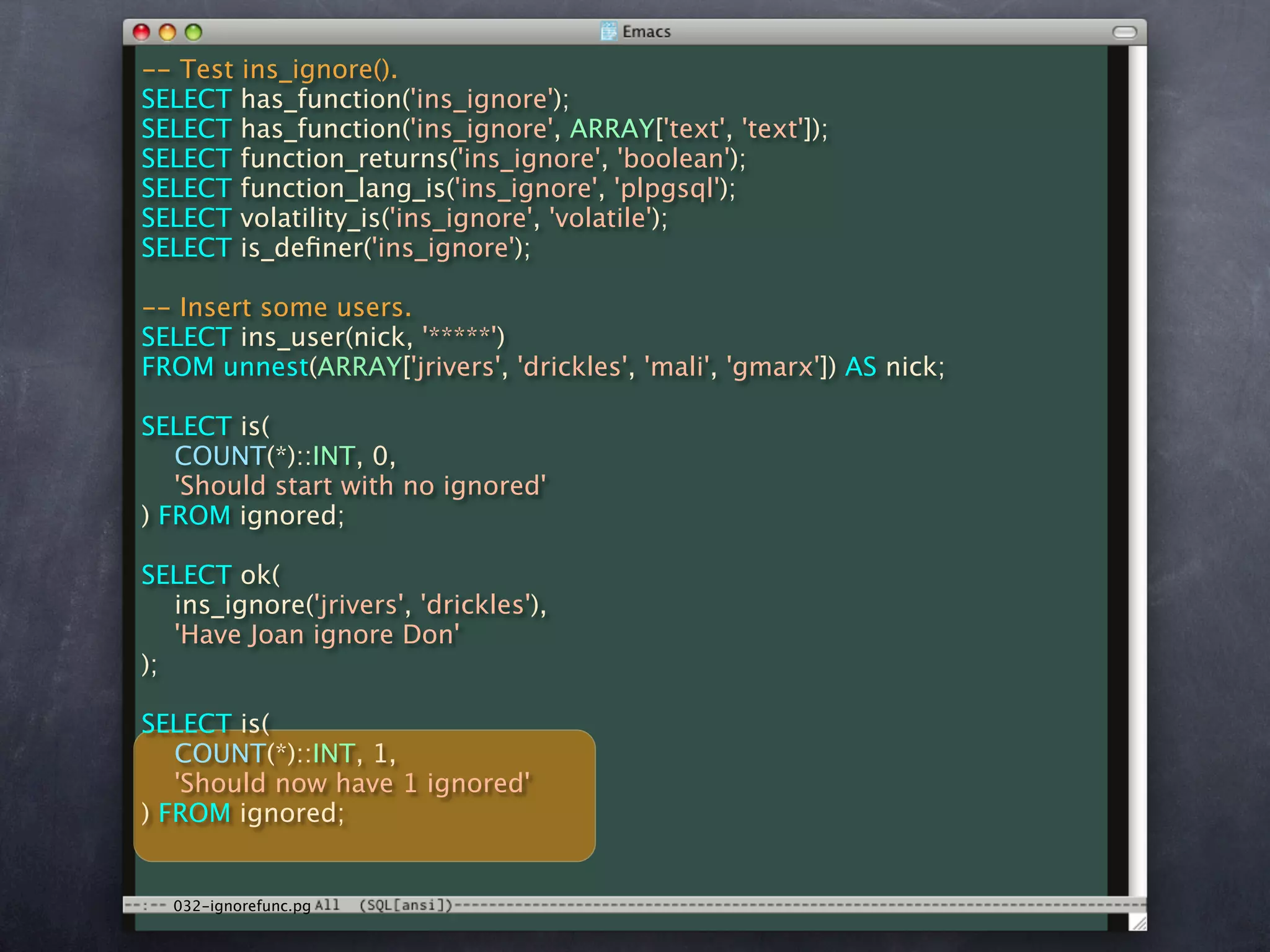Click 'unnest' keyword in FROM line

(266, 367)
